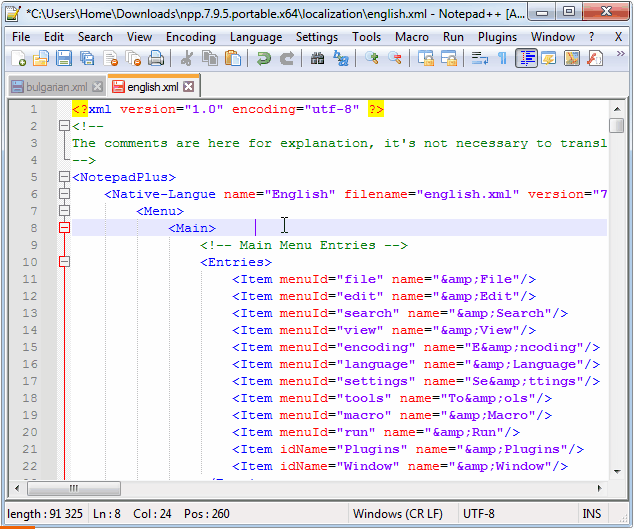Collapse the Entries fold marker on line 10

[x=64, y=262]
